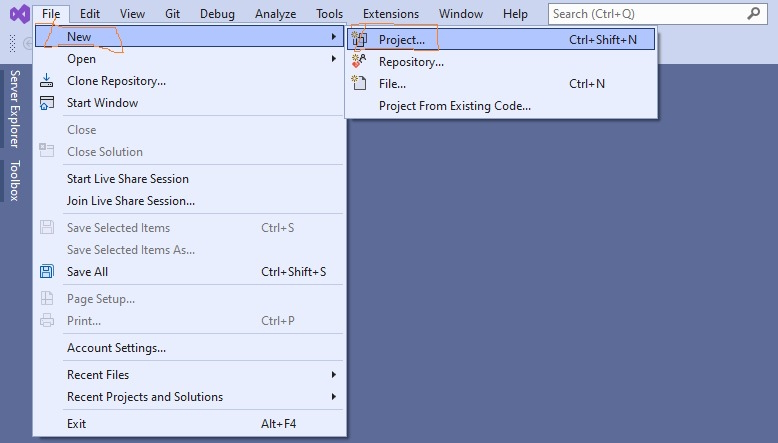Open the Debug menu
Screen dimensions: 778x443
pyautogui.click(x=217, y=14)
